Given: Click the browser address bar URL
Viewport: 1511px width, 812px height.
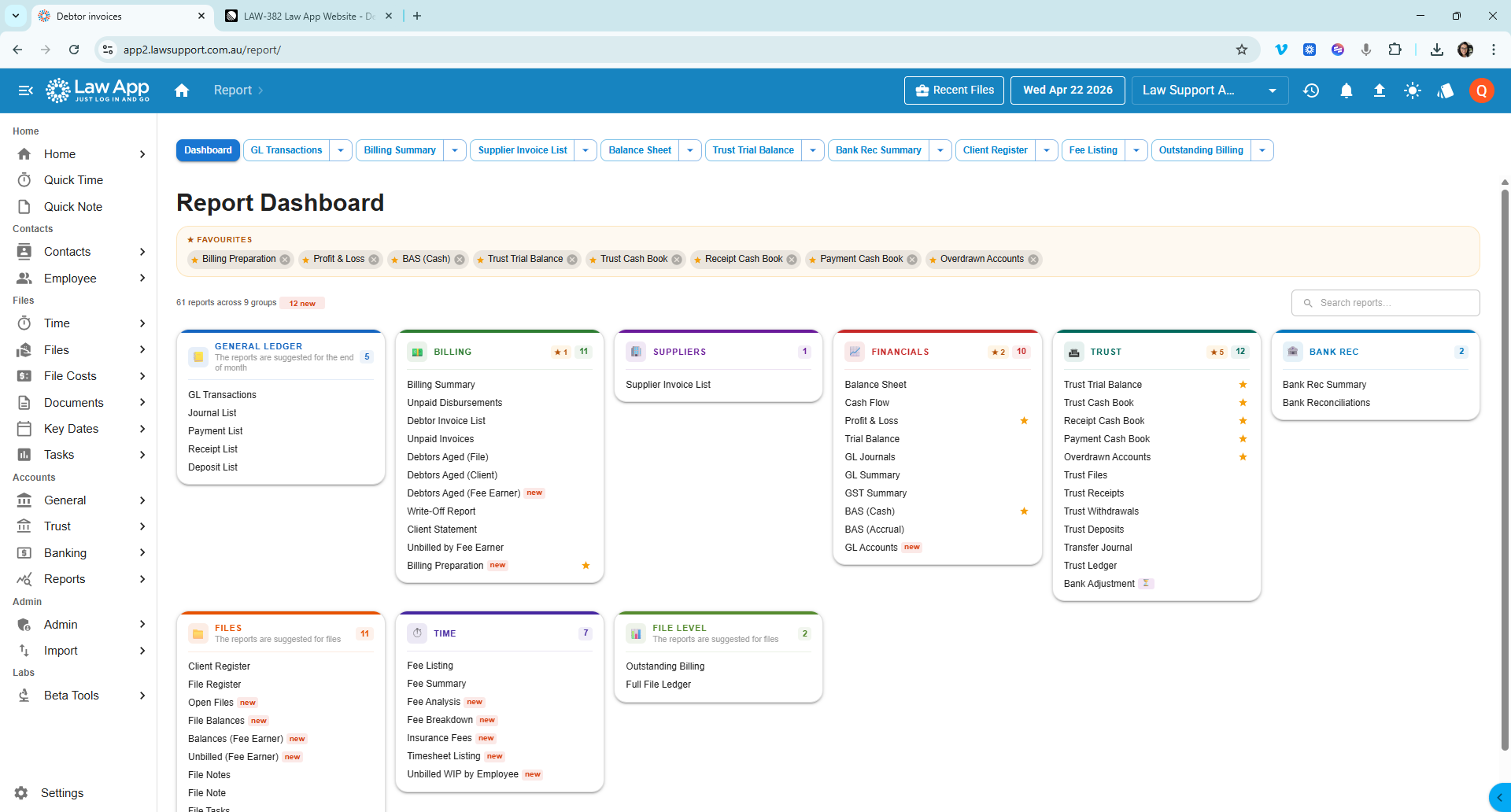Looking at the screenshot, I should click(202, 50).
